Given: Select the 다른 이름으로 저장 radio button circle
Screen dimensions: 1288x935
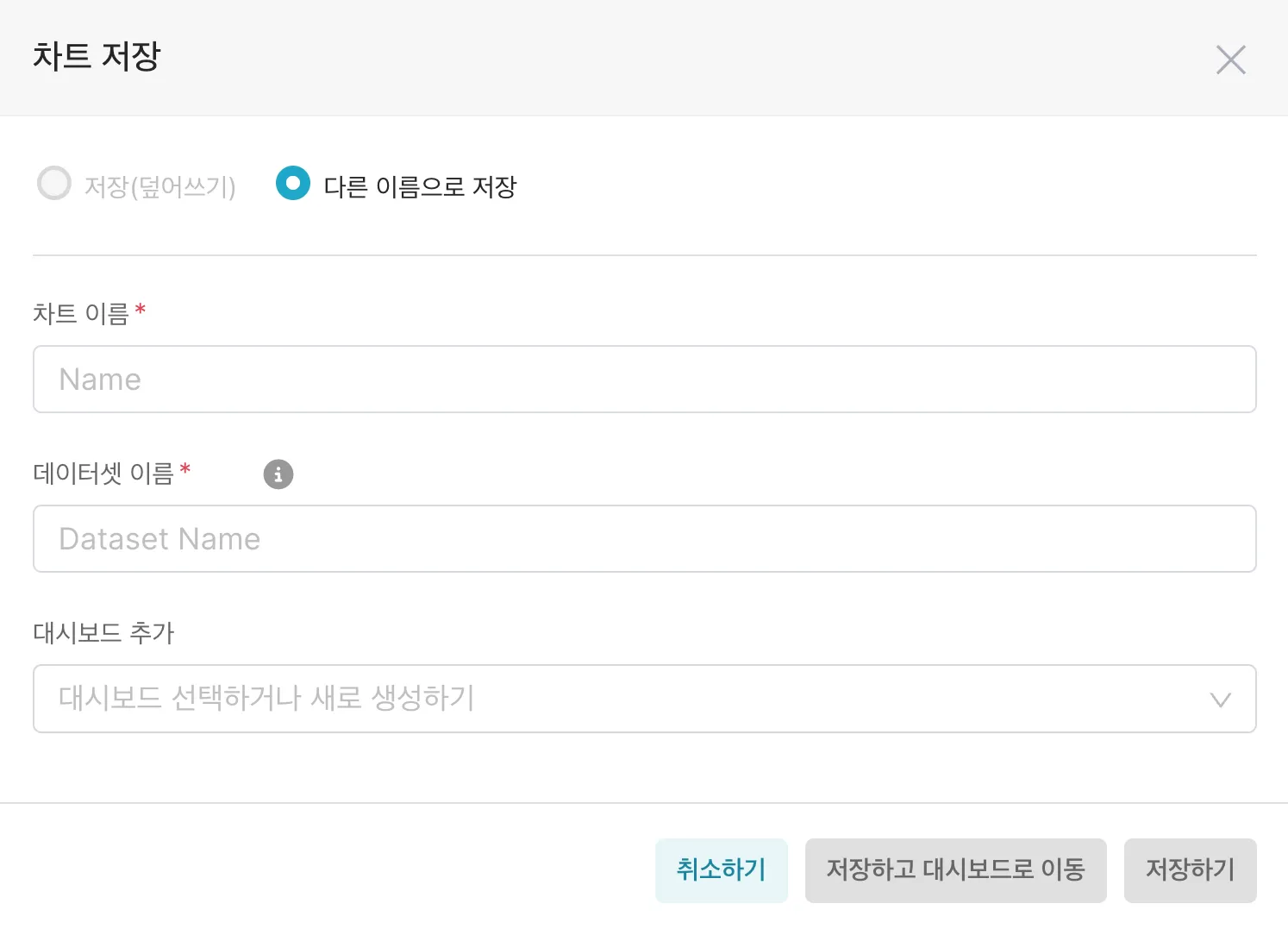Looking at the screenshot, I should [292, 183].
